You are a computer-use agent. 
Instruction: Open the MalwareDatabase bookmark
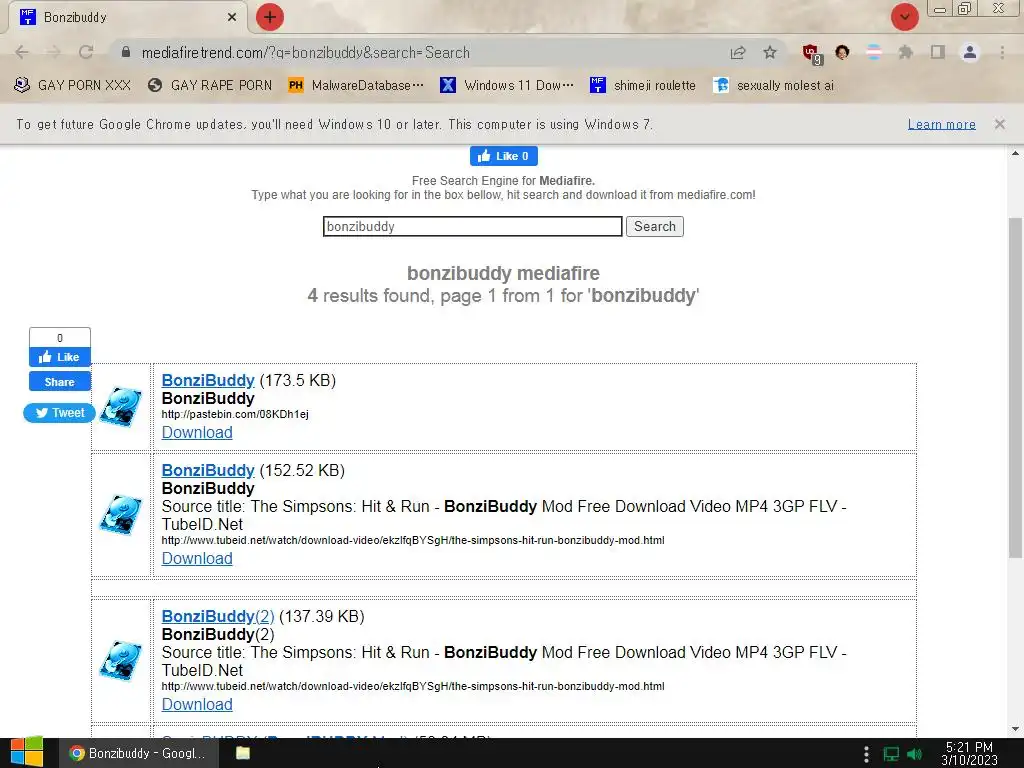click(x=357, y=85)
